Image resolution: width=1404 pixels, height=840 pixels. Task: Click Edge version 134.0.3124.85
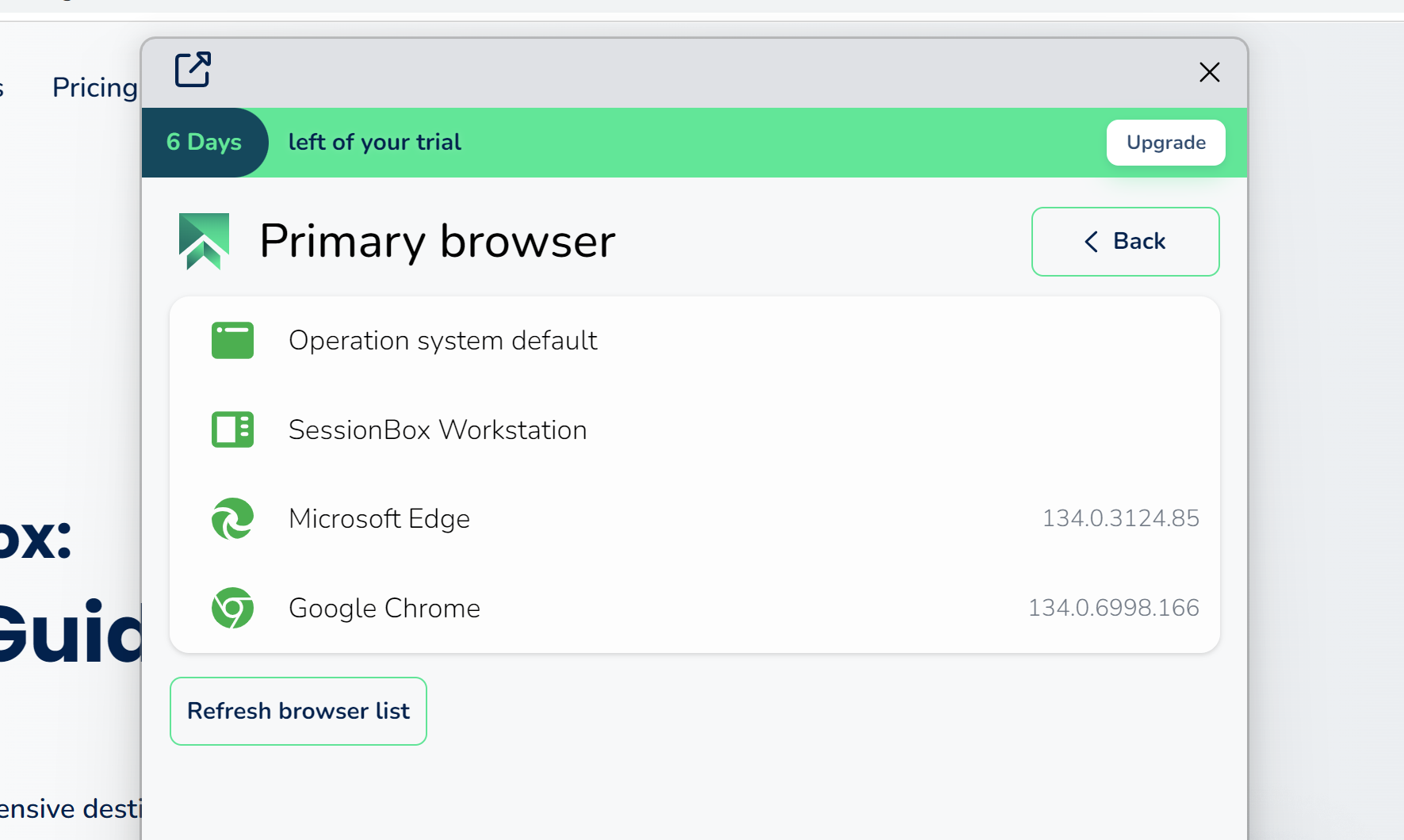tap(1120, 518)
